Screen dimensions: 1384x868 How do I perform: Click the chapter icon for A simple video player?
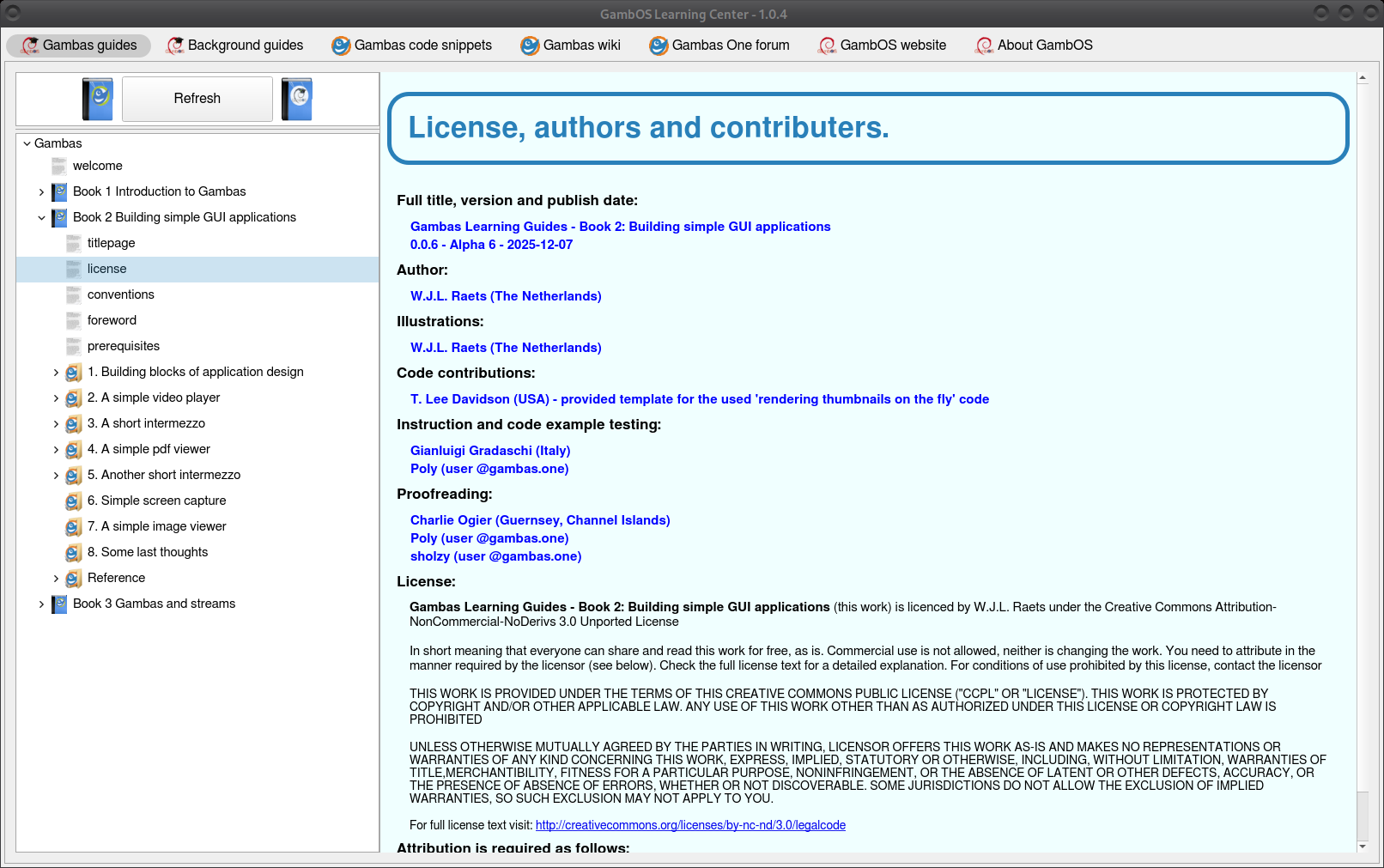point(74,398)
